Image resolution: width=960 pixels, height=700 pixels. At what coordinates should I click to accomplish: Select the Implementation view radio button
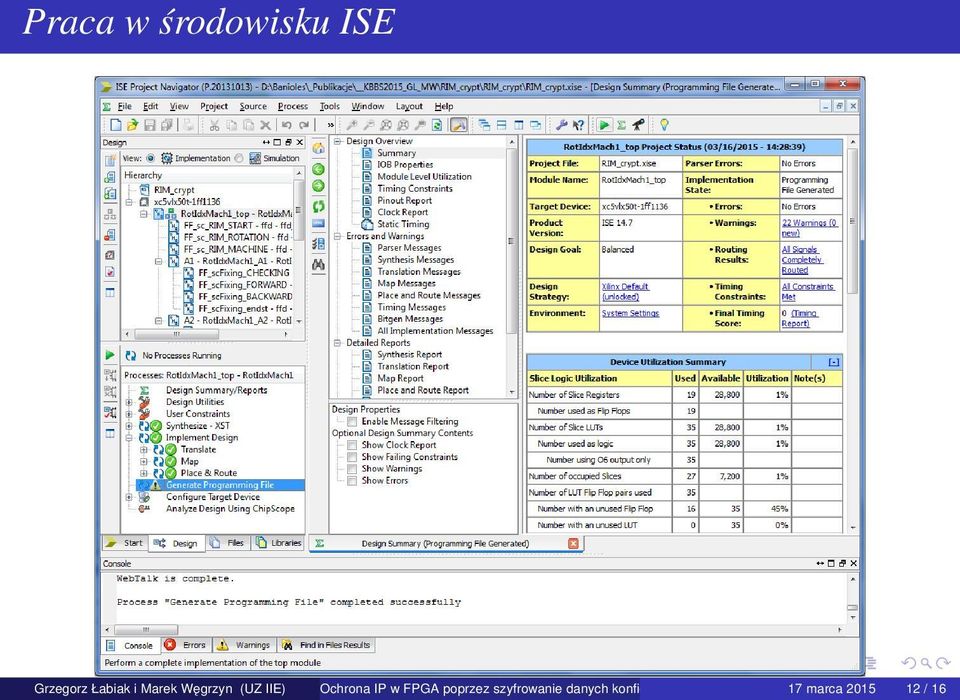(x=150, y=158)
